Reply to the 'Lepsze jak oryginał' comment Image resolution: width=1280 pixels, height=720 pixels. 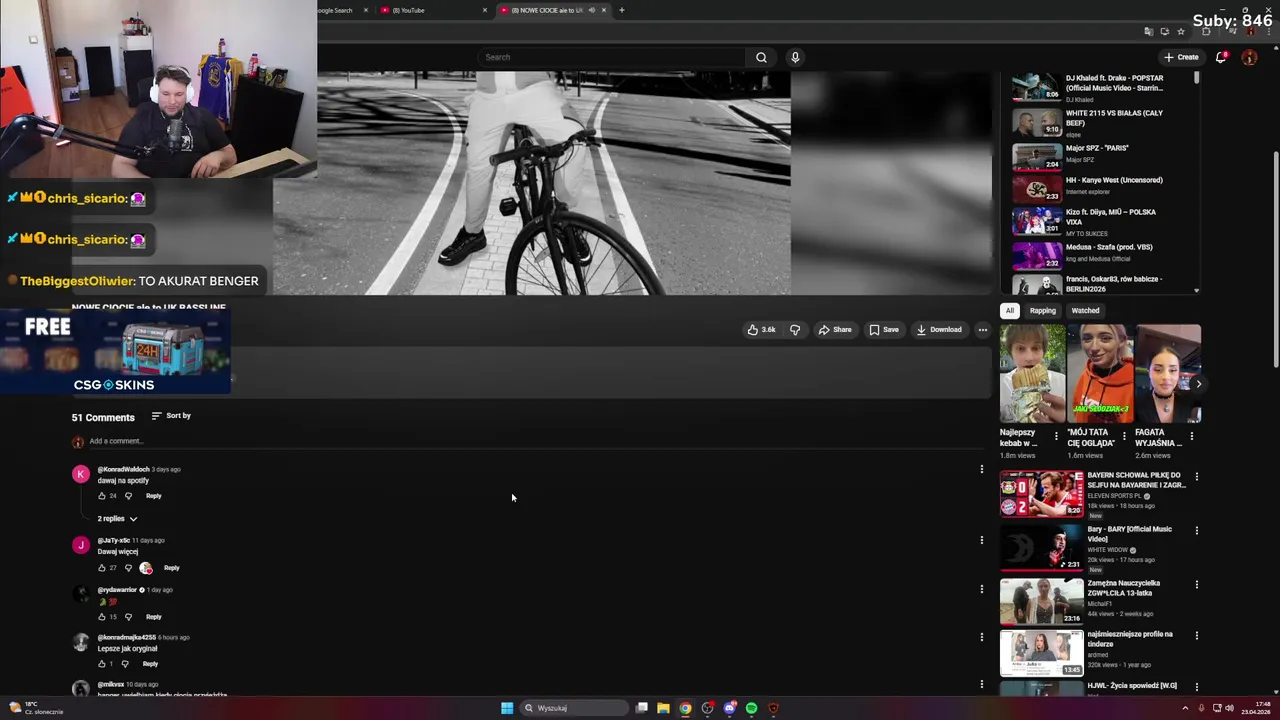point(150,664)
